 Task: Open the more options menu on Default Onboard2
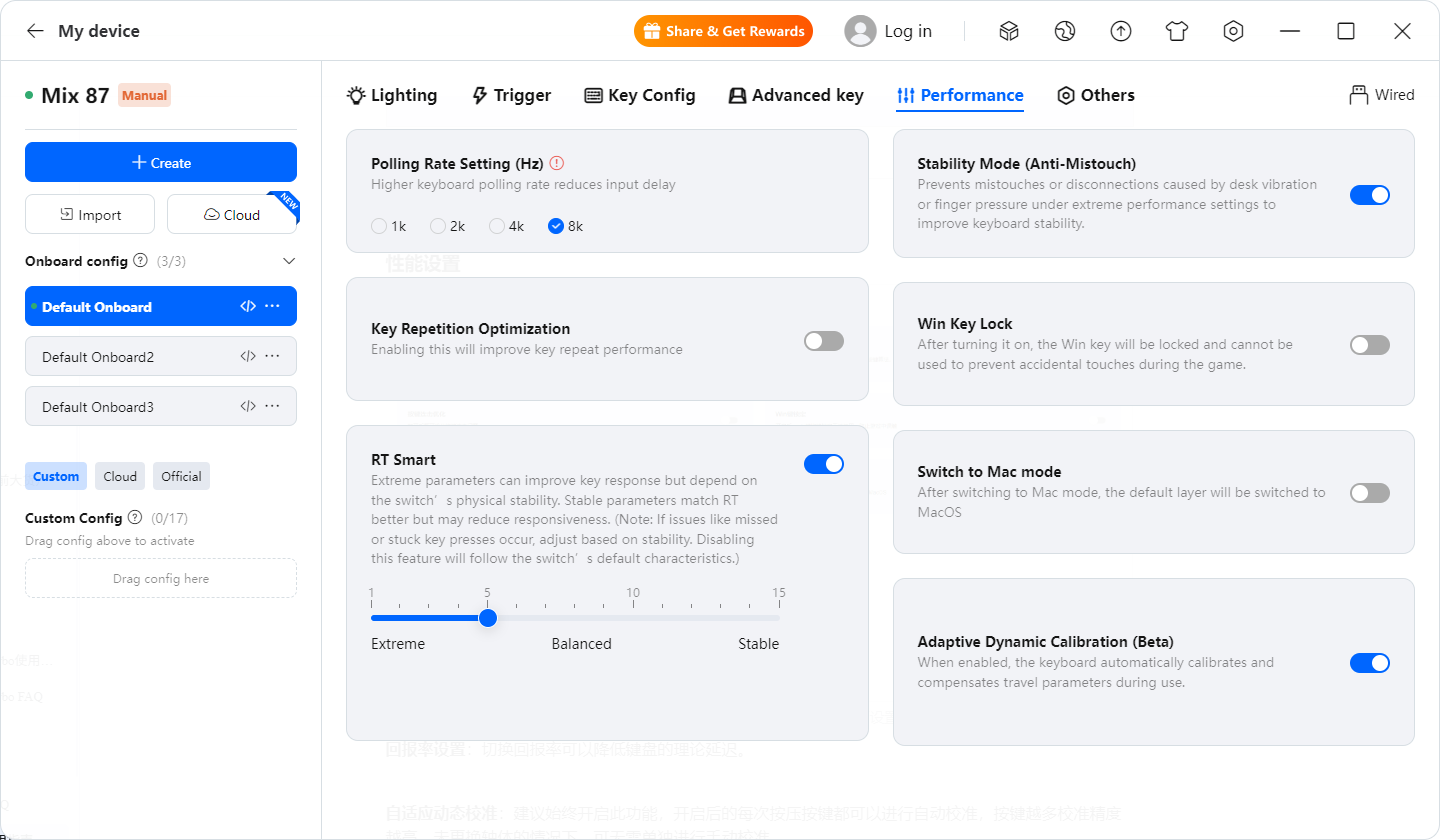[x=272, y=356]
